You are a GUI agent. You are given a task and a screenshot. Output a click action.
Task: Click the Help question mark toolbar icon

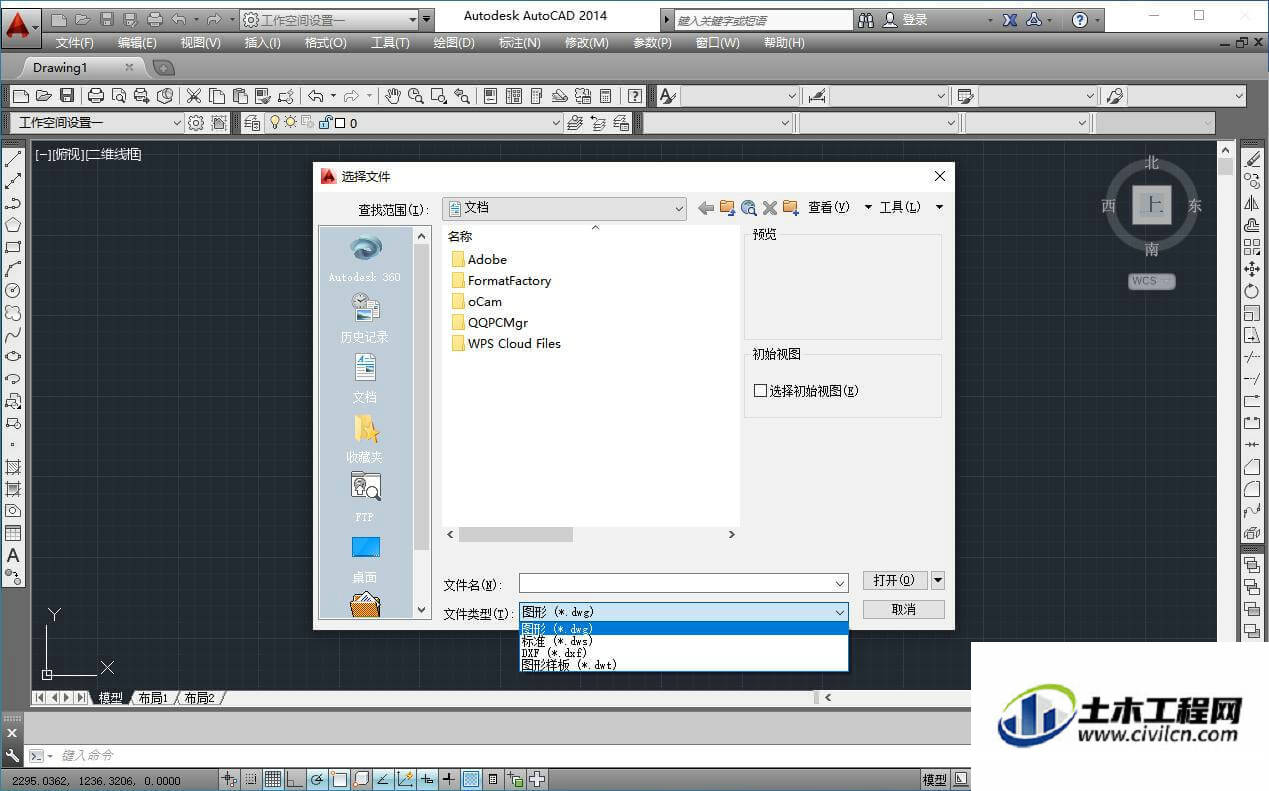pyautogui.click(x=635, y=96)
